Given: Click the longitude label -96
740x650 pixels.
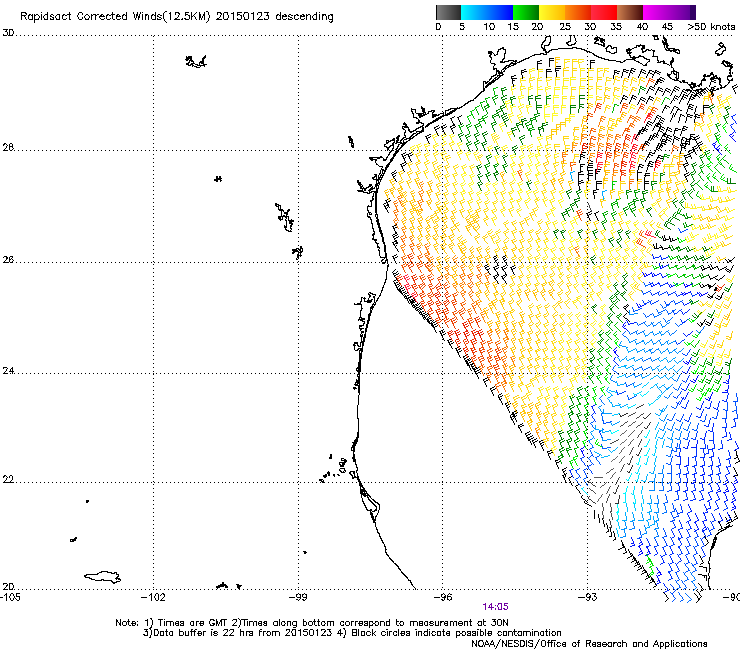Looking at the screenshot, I should point(443,597).
